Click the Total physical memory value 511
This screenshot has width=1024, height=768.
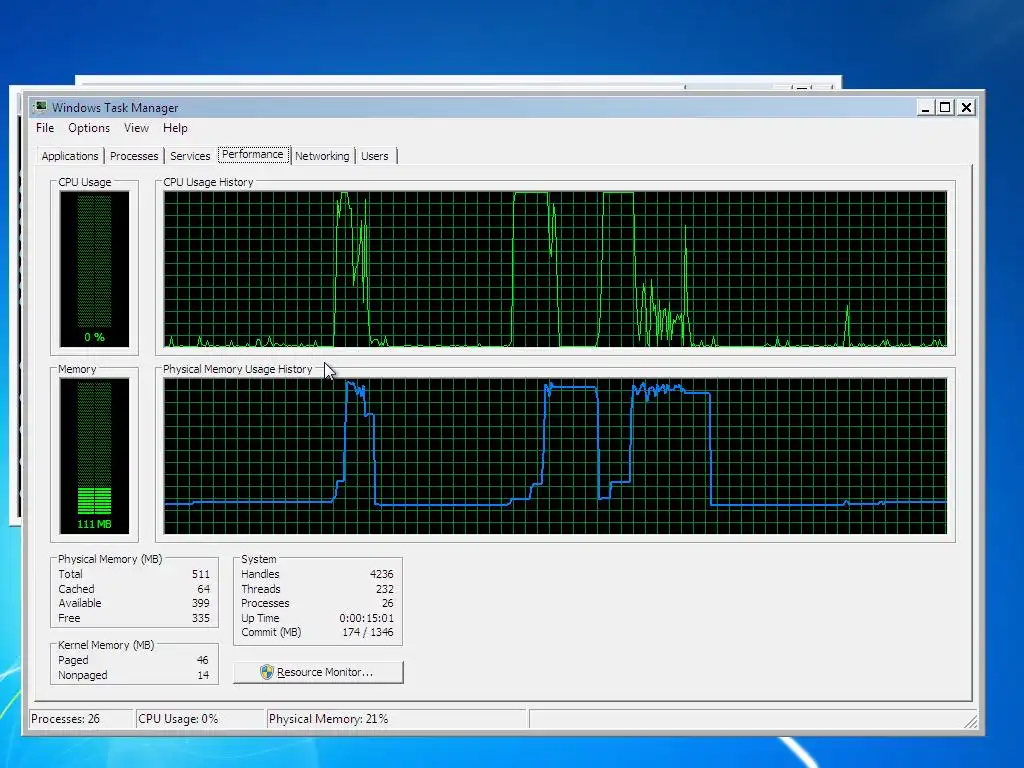tap(200, 574)
